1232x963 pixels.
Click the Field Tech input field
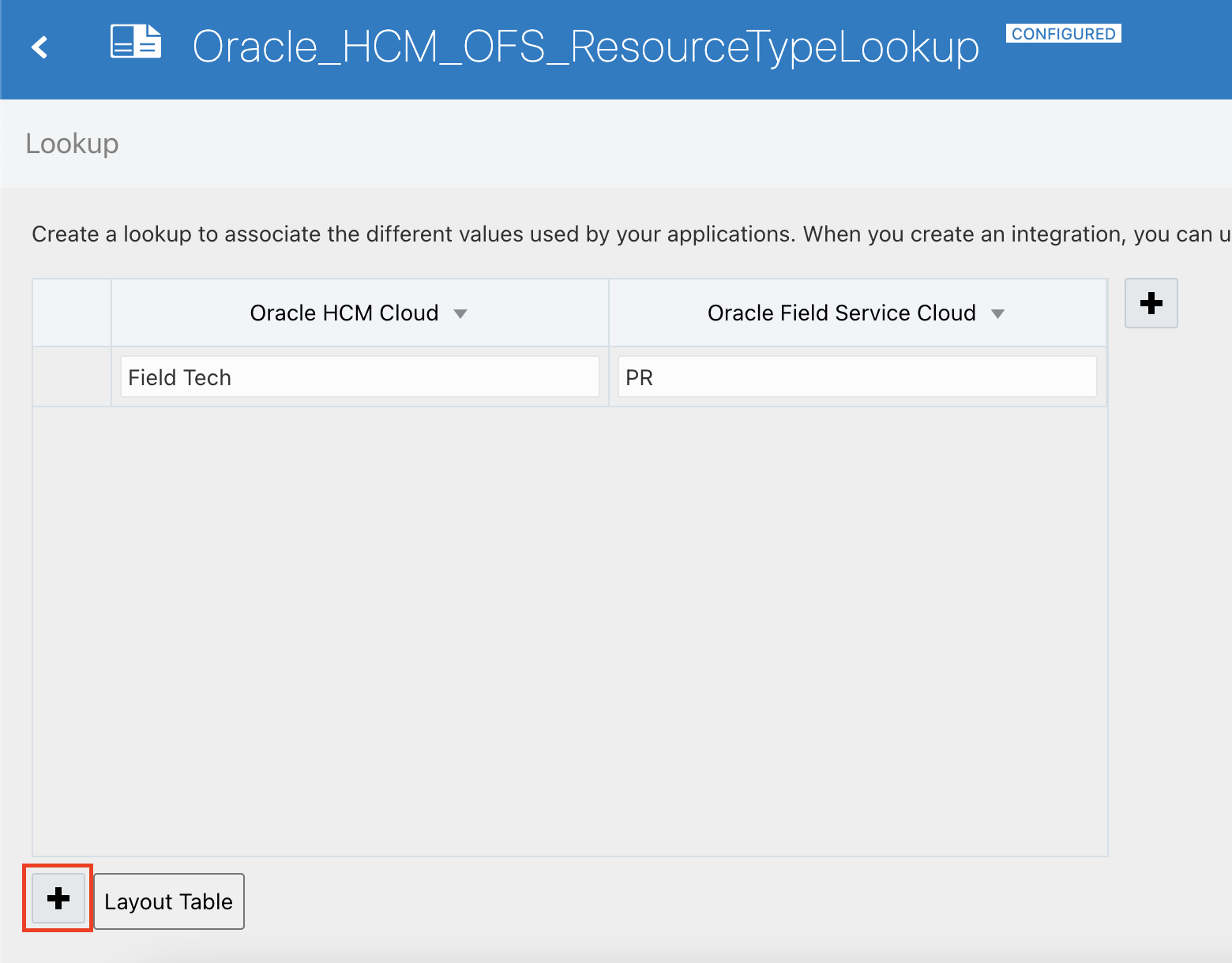tap(359, 377)
